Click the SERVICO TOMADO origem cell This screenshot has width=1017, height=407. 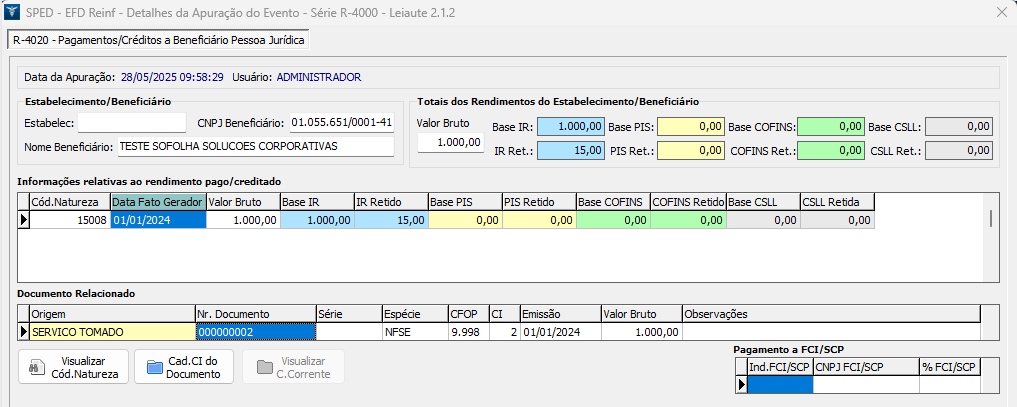pyautogui.click(x=111, y=331)
